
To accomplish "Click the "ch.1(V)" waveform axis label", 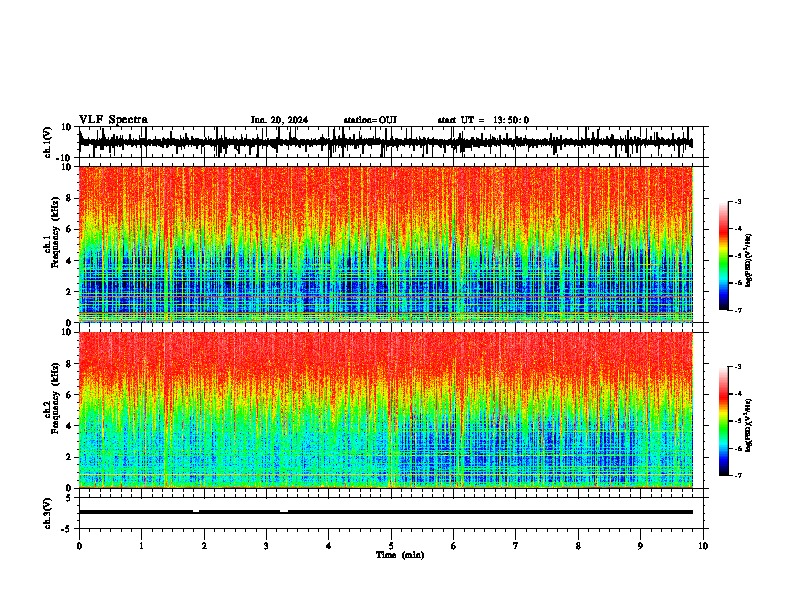I will tap(48, 142).
